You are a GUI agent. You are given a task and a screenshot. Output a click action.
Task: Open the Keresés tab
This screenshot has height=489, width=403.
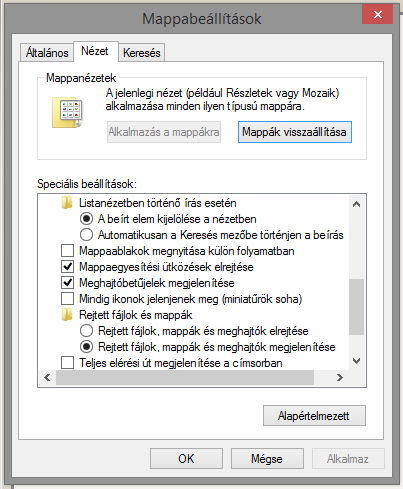click(142, 53)
